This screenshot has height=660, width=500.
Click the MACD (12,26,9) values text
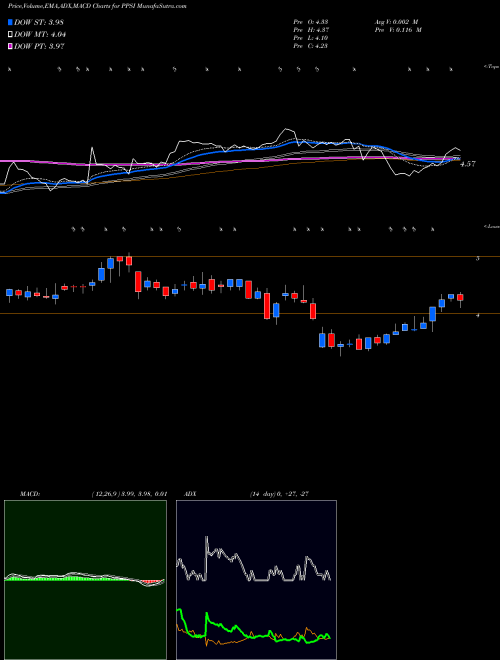click(129, 494)
